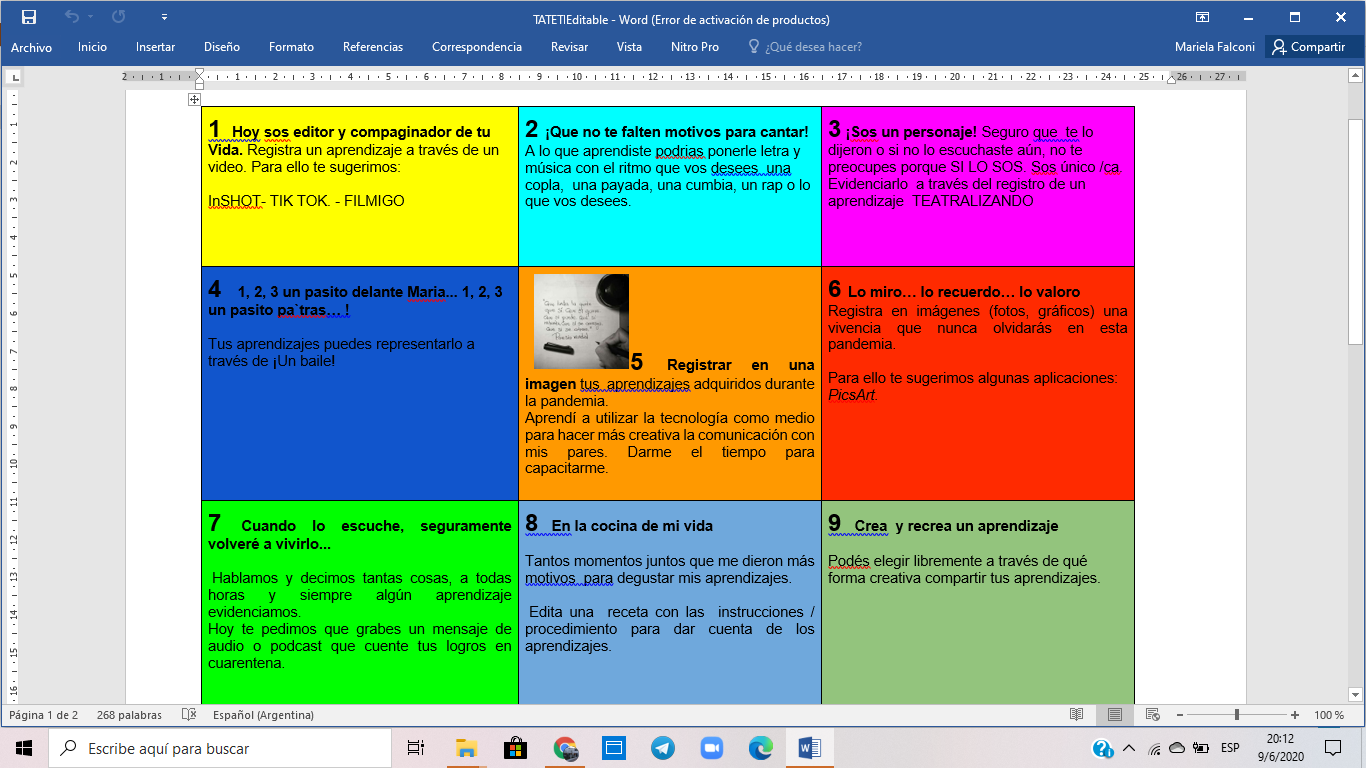The height and width of the screenshot is (768, 1366).
Task: Click the first-line indent marker on the ruler
Action: pyautogui.click(x=200, y=72)
